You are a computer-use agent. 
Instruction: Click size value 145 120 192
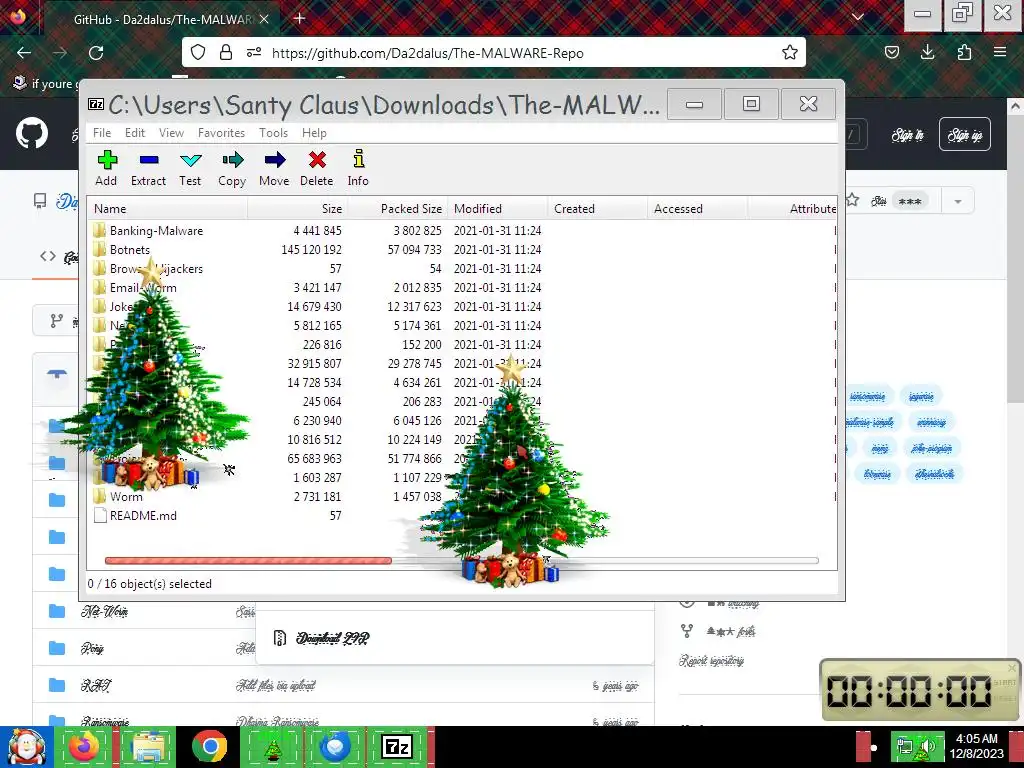(x=311, y=249)
